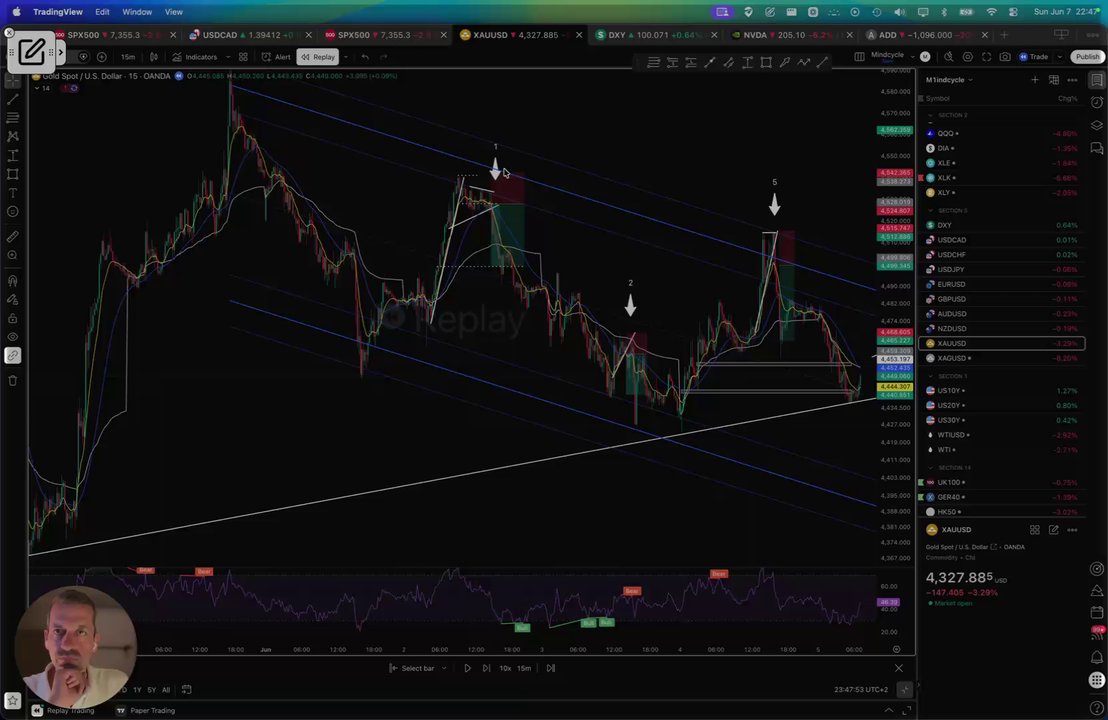
Task: Open watchlist advanced view icon
Action: coord(1054,80)
